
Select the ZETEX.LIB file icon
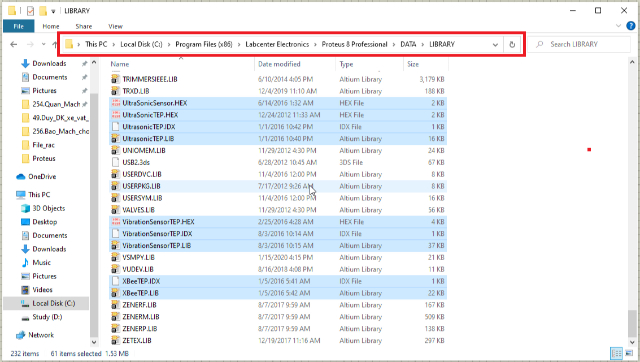click(115, 340)
